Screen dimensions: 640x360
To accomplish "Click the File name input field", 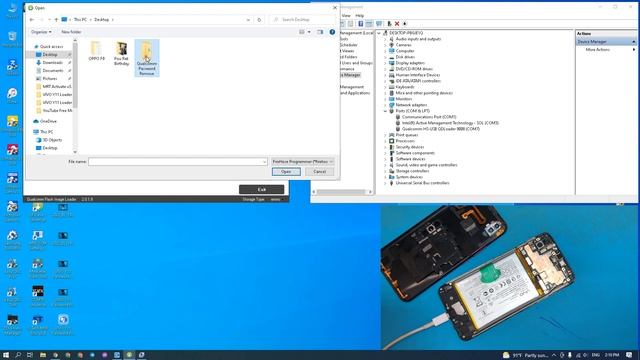I will click(x=178, y=162).
